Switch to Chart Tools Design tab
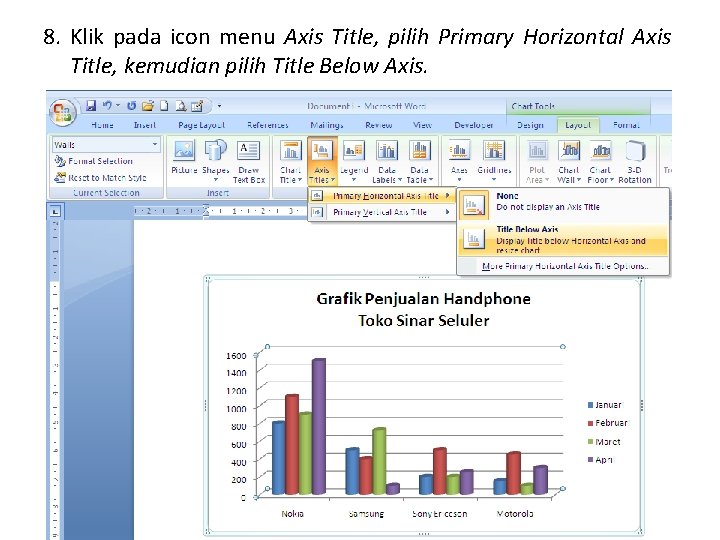Image resolution: width=720 pixels, height=540 pixels. [530, 125]
